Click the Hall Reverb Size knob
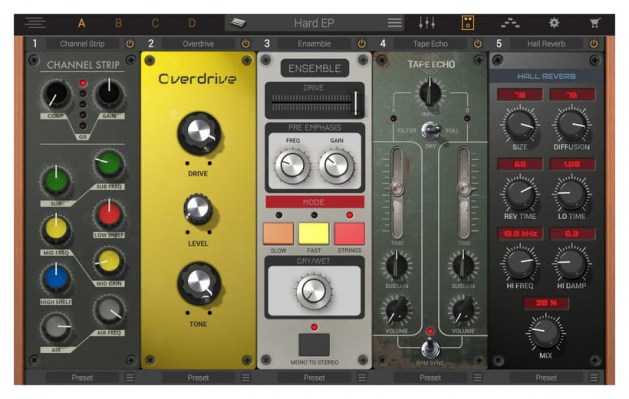Viewport: 629px width, 399px height. [x=519, y=125]
